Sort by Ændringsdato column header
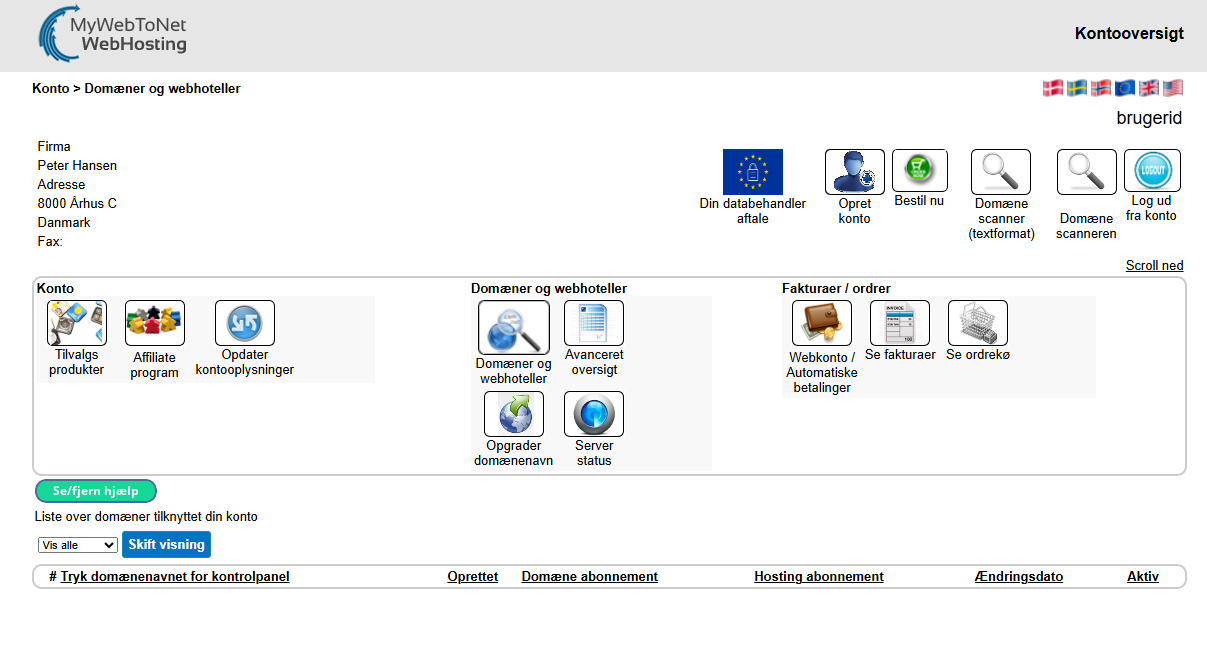The height and width of the screenshot is (666, 1207). point(1018,577)
